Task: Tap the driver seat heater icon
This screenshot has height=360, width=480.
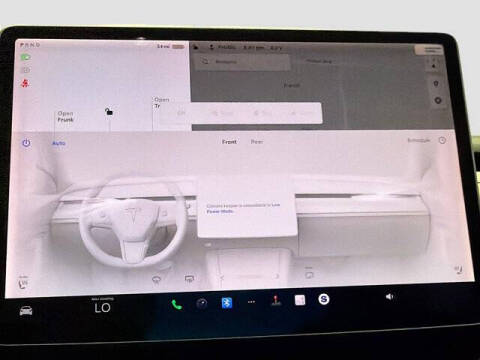Action: pos(23,283)
